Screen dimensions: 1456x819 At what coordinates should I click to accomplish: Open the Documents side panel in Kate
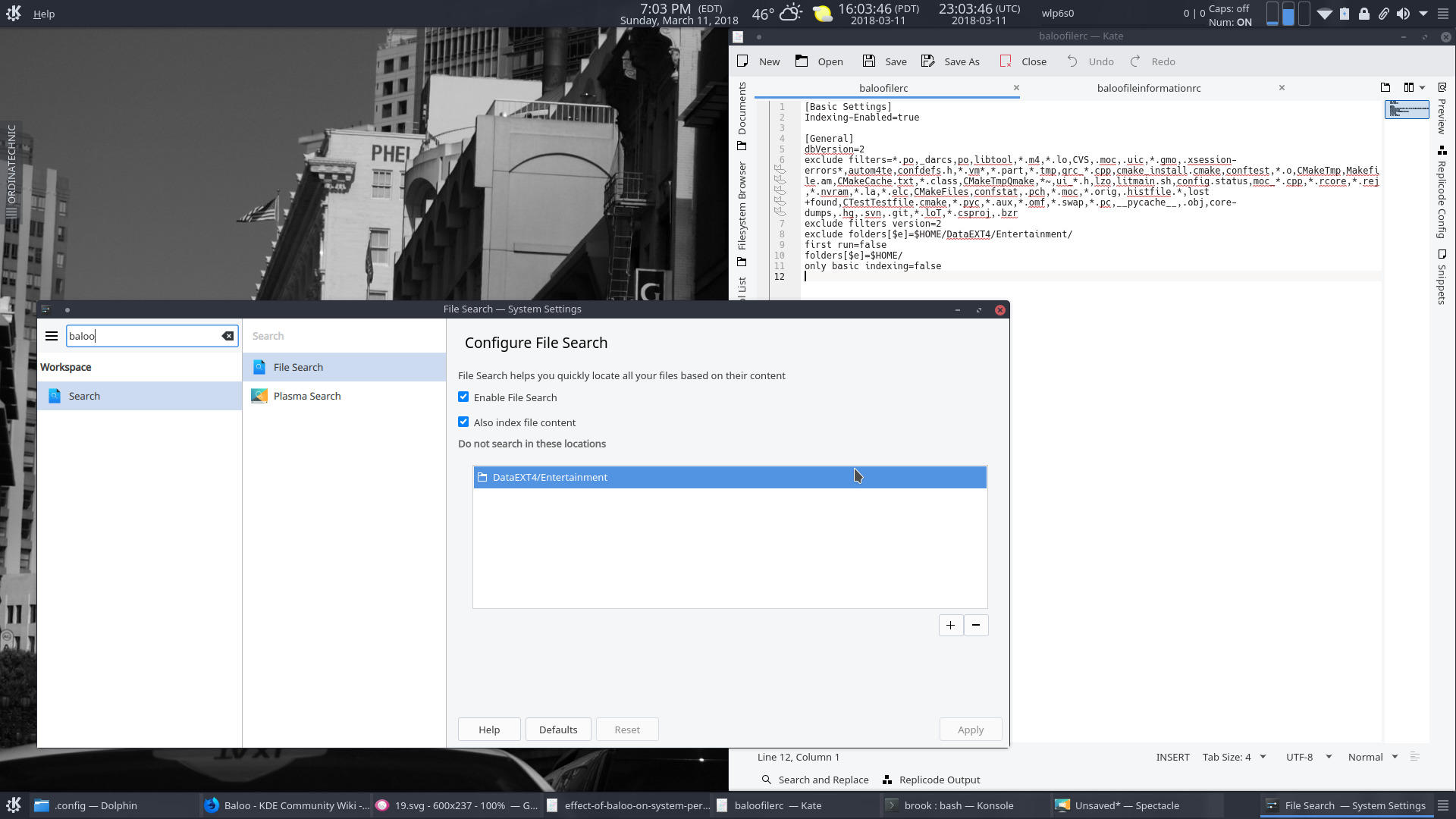point(742,115)
